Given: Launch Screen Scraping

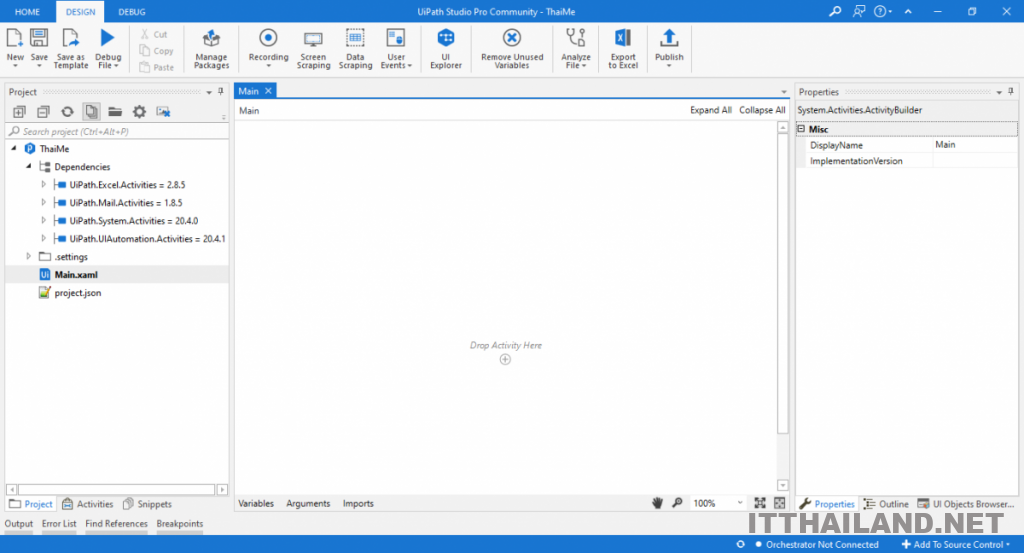Looking at the screenshot, I should 313,48.
